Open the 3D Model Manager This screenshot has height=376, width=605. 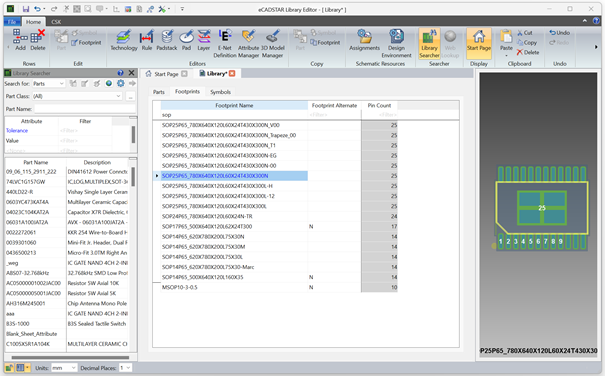point(273,44)
